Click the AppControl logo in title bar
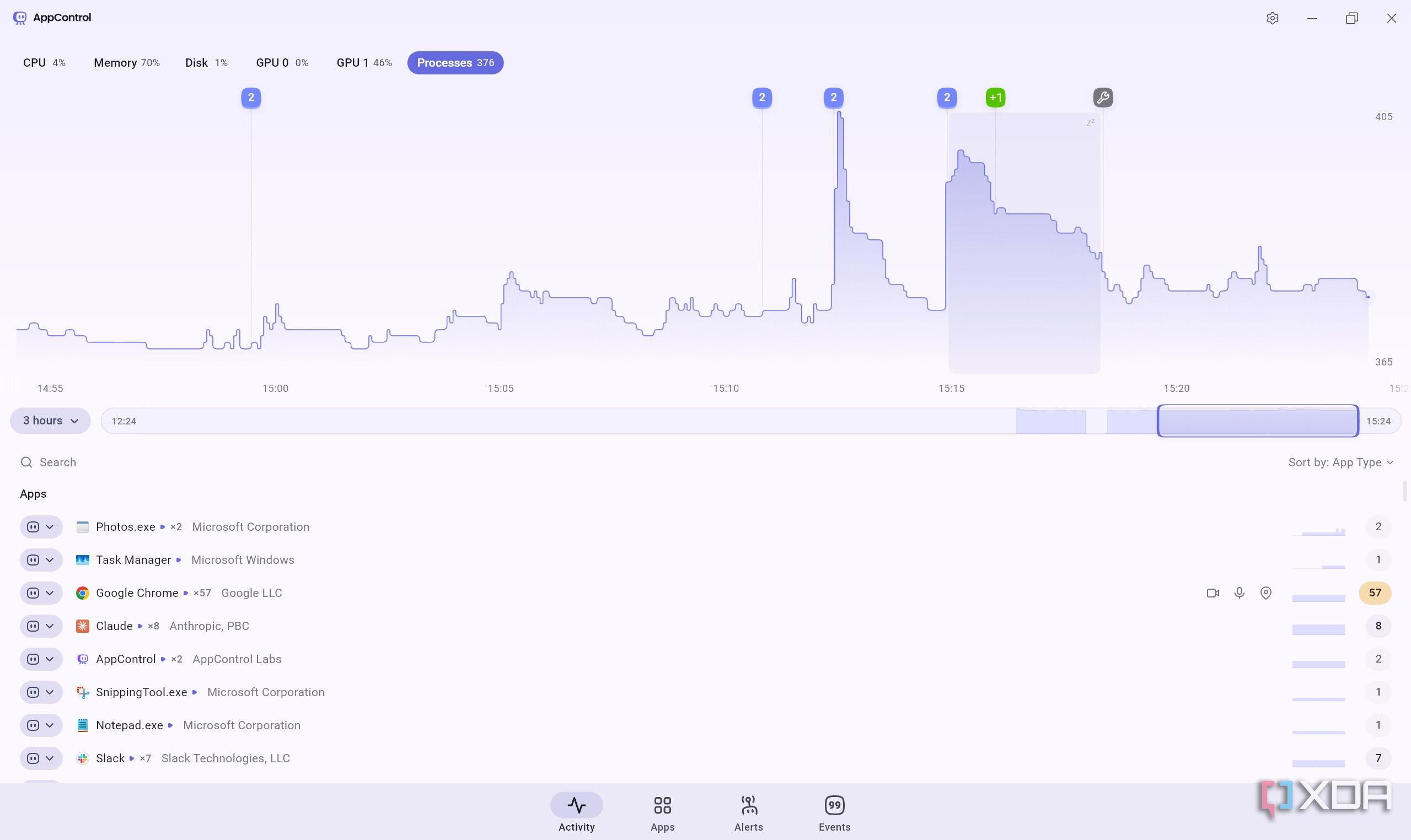This screenshot has width=1411, height=840. tap(20, 18)
